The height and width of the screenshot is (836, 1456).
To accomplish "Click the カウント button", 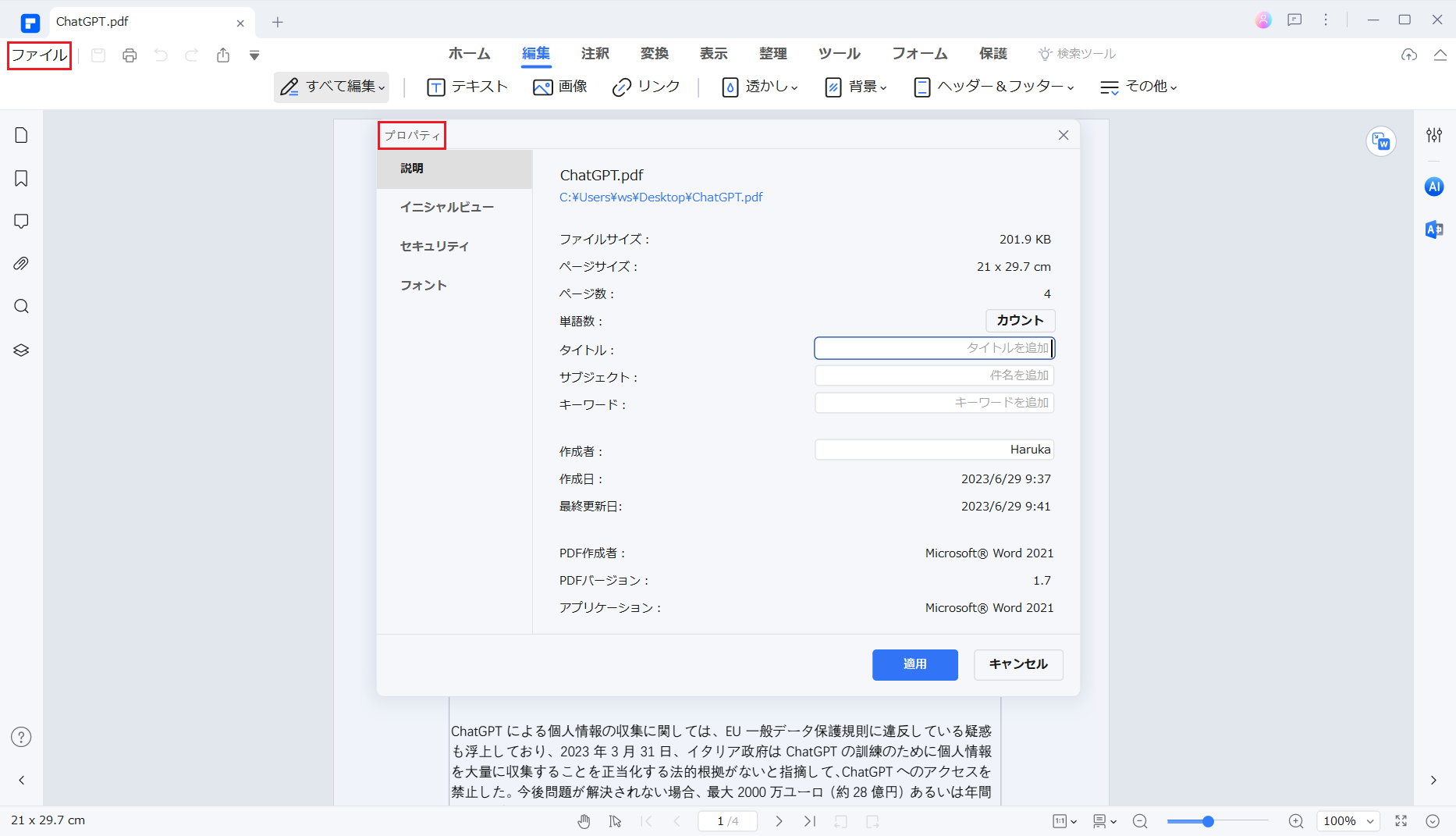I will click(1020, 321).
